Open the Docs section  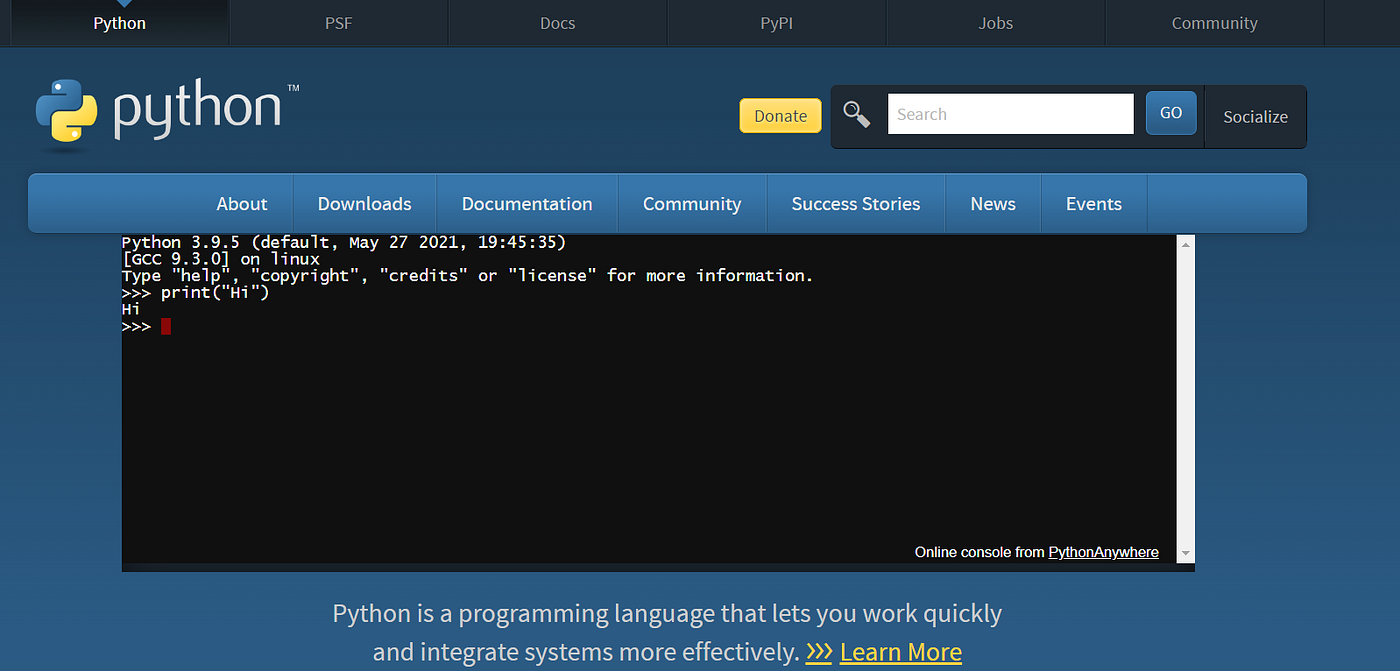point(557,23)
